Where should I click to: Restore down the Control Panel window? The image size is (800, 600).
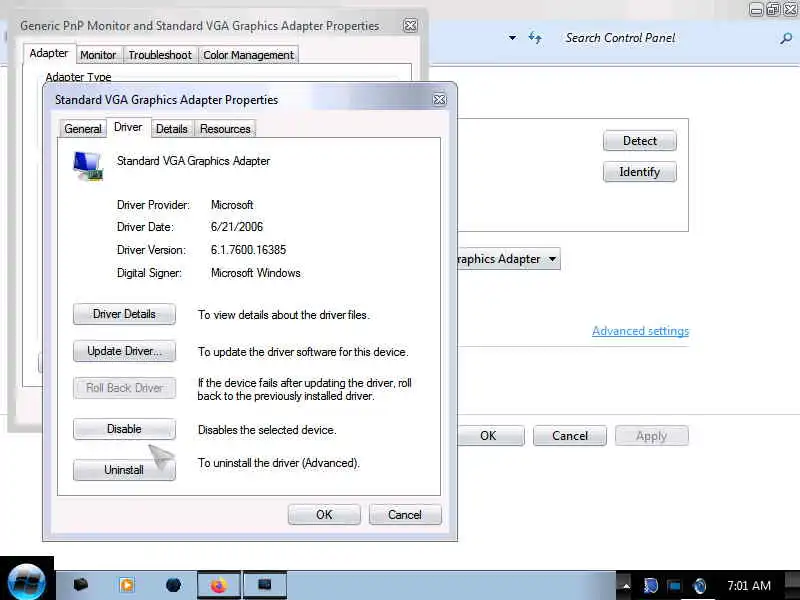click(x=773, y=10)
